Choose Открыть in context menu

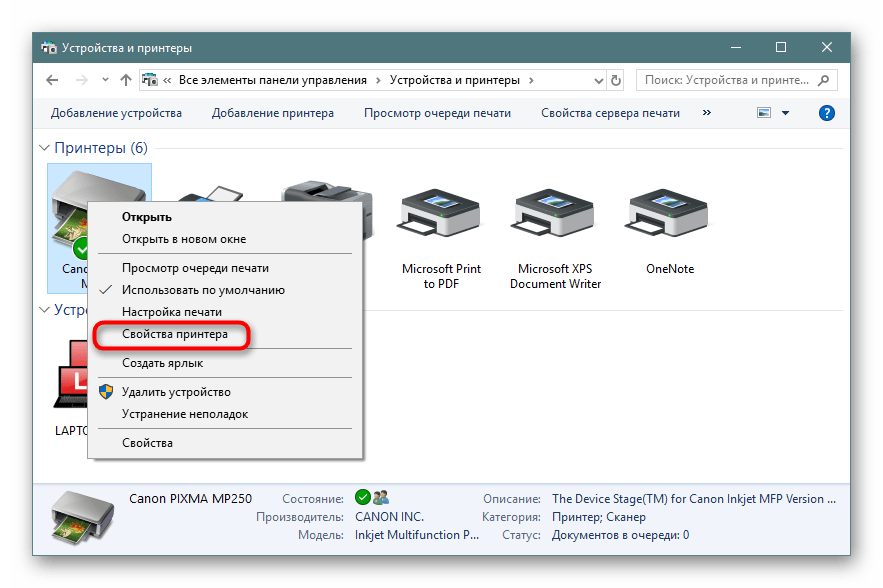pos(225,217)
